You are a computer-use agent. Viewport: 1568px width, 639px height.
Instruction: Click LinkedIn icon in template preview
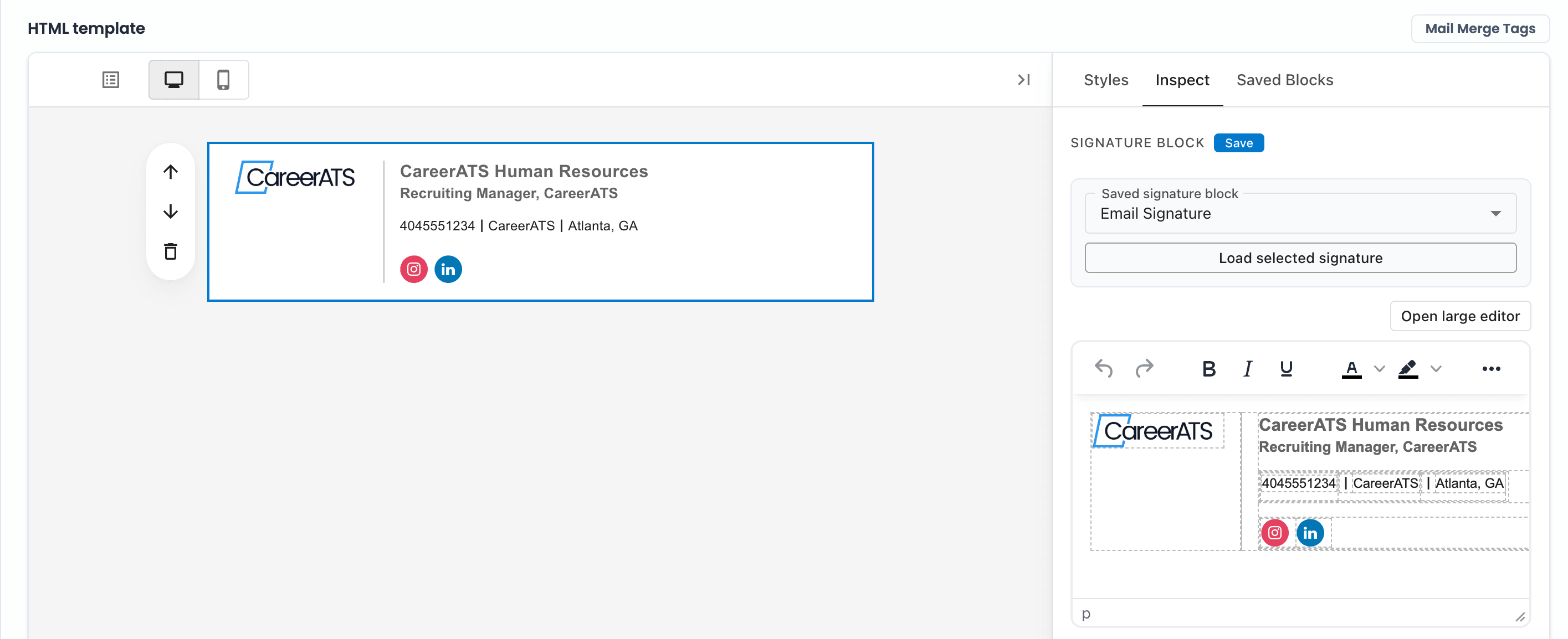448,269
